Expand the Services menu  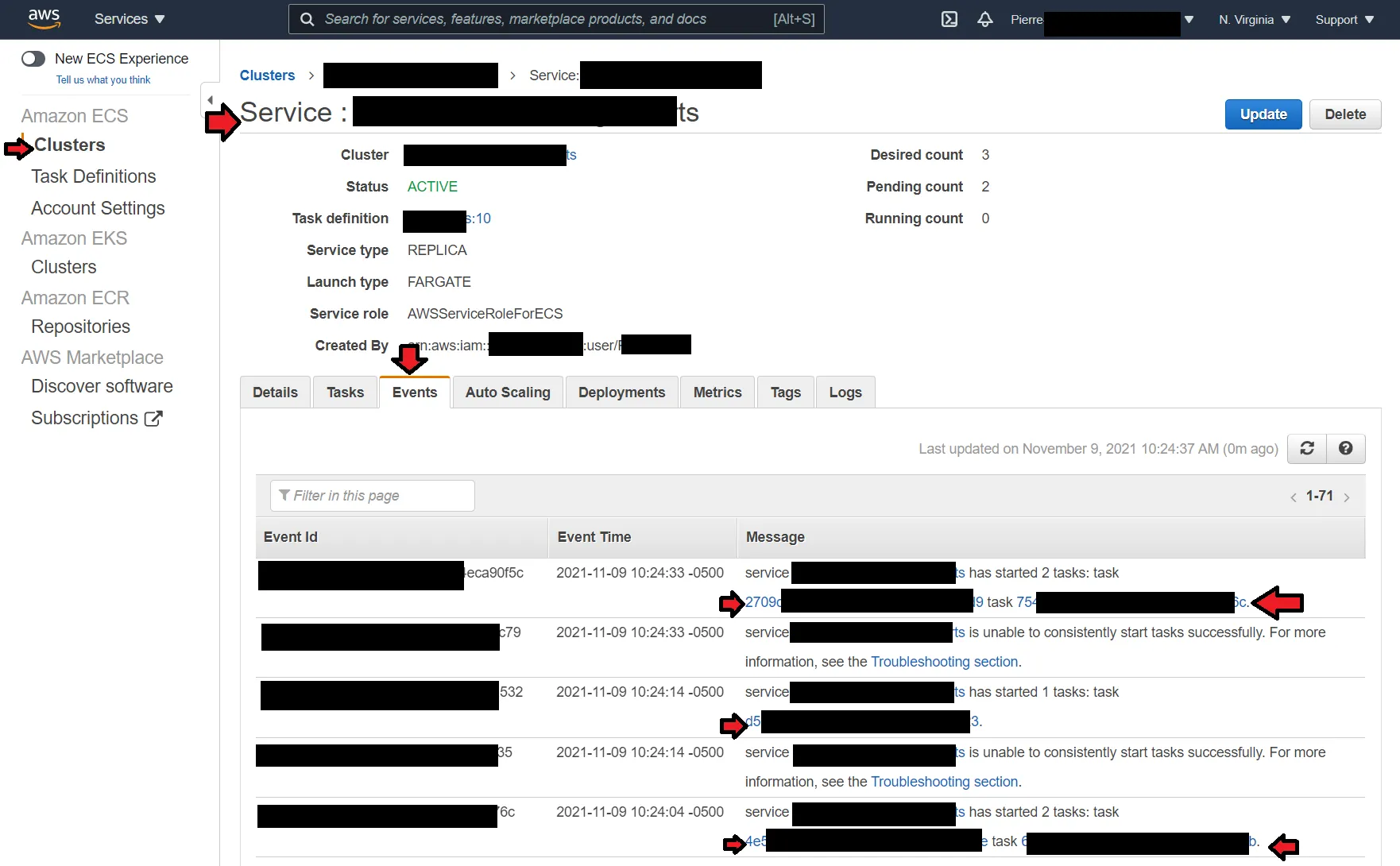click(x=130, y=19)
